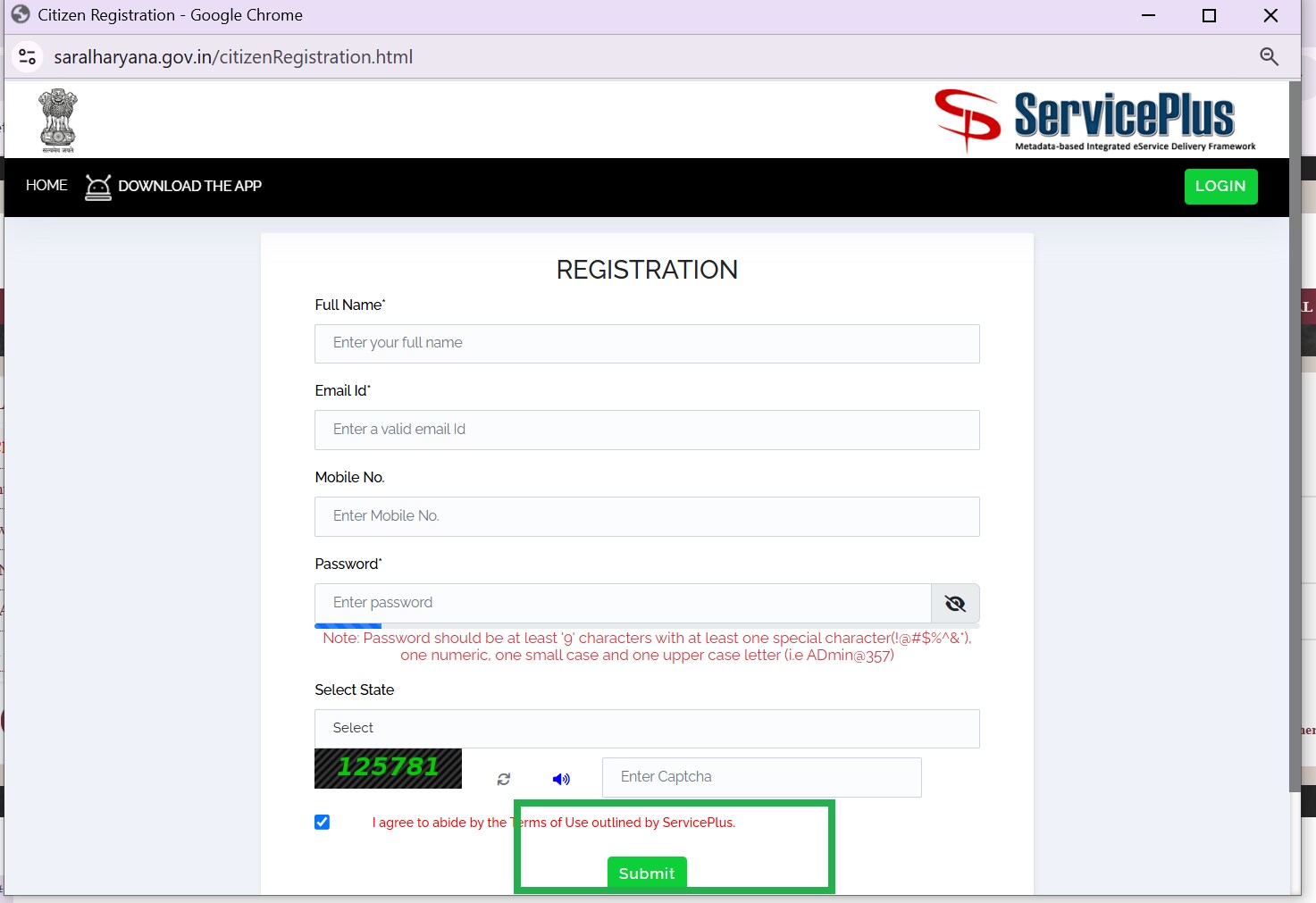Click the page vertical scrollbar

coord(1295,447)
